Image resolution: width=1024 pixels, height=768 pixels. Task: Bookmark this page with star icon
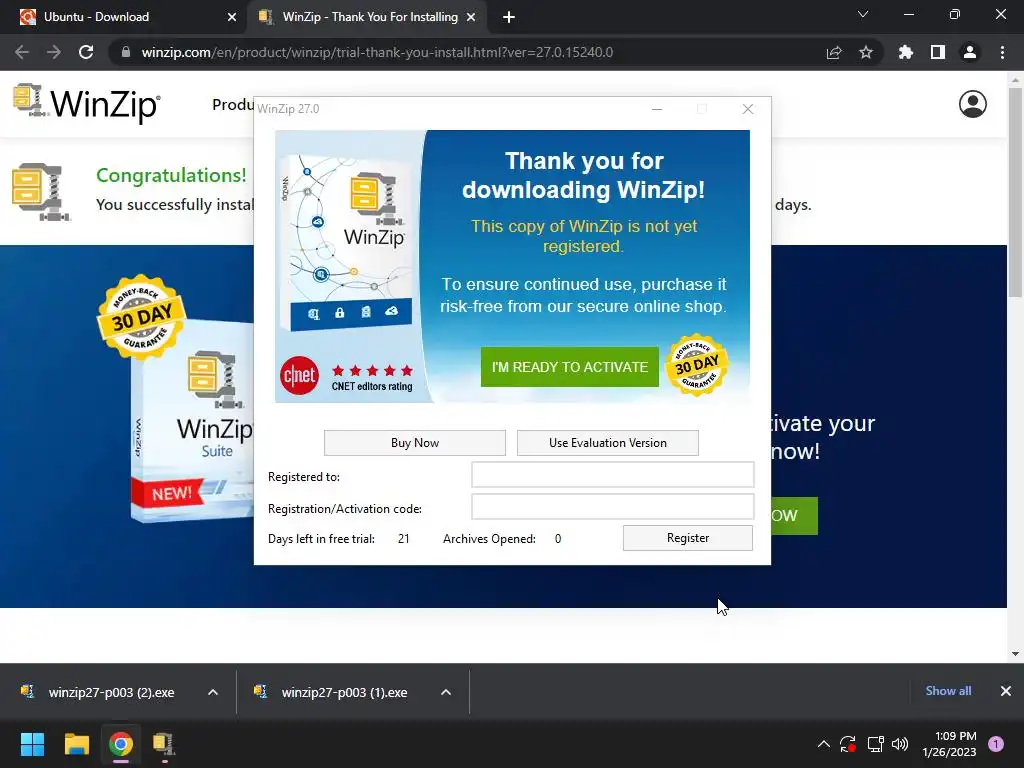866,52
